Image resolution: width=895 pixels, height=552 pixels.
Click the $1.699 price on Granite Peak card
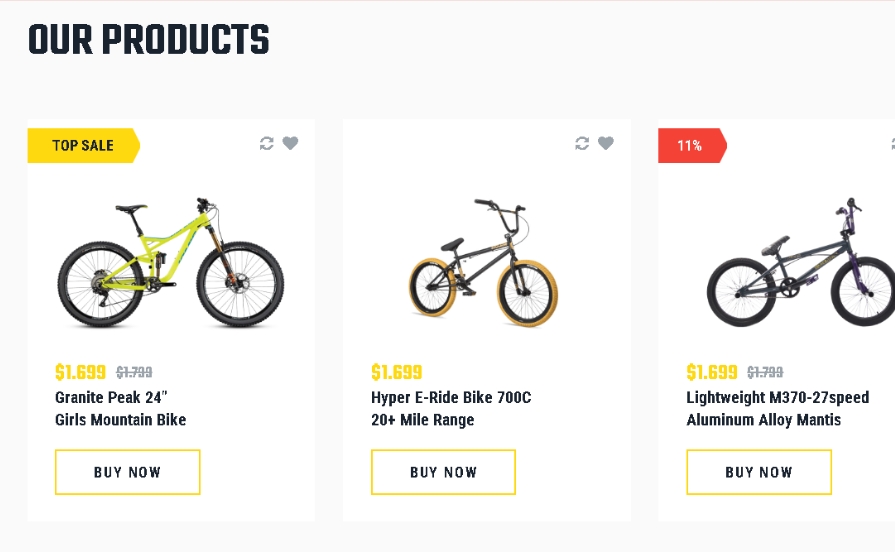pos(80,373)
